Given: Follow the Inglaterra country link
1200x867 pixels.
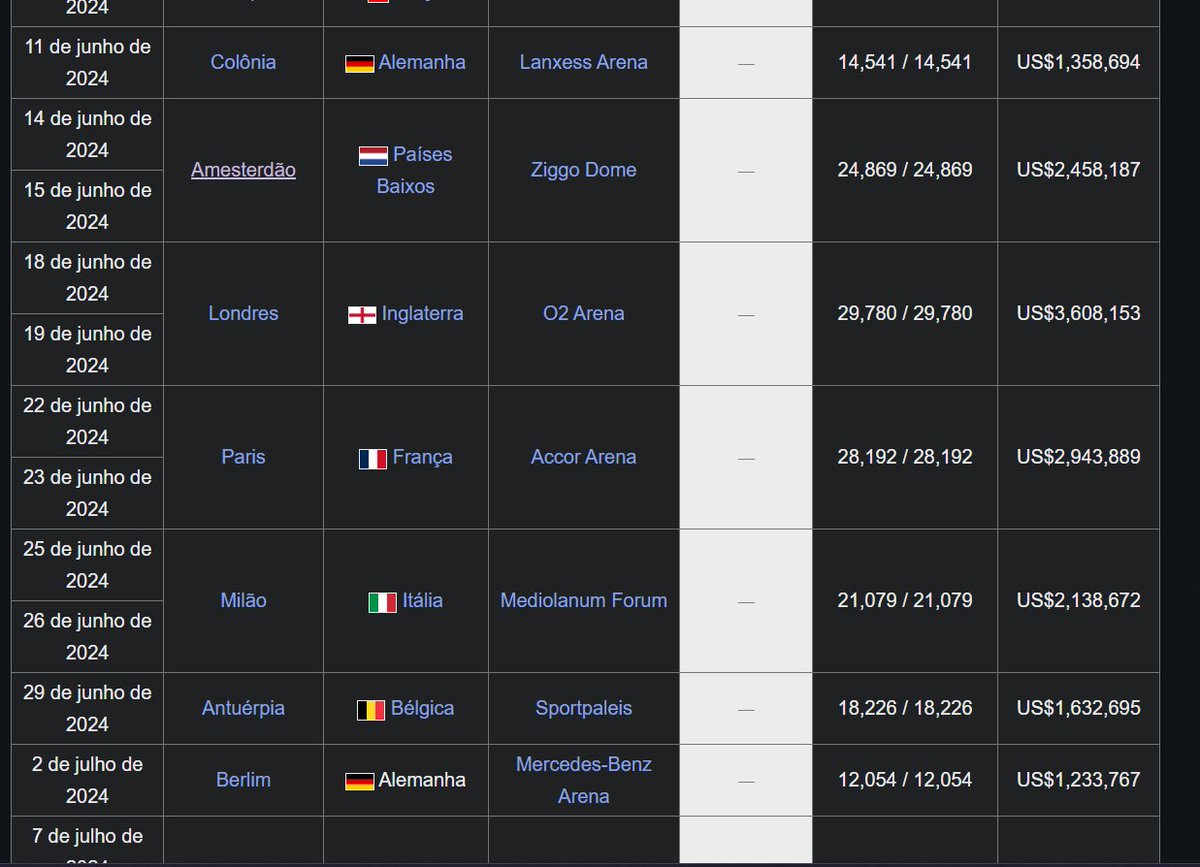Looking at the screenshot, I should pyautogui.click(x=422, y=313).
